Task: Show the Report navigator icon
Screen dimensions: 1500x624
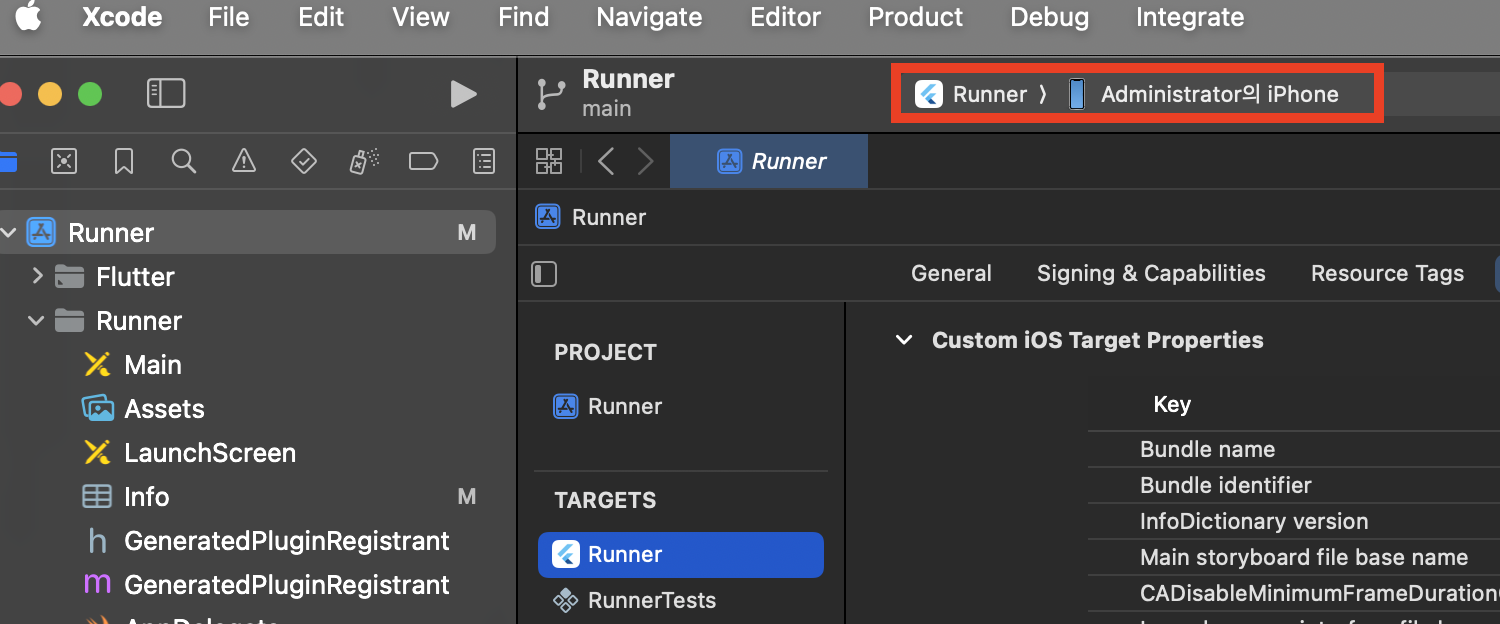Action: pyautogui.click(x=484, y=161)
